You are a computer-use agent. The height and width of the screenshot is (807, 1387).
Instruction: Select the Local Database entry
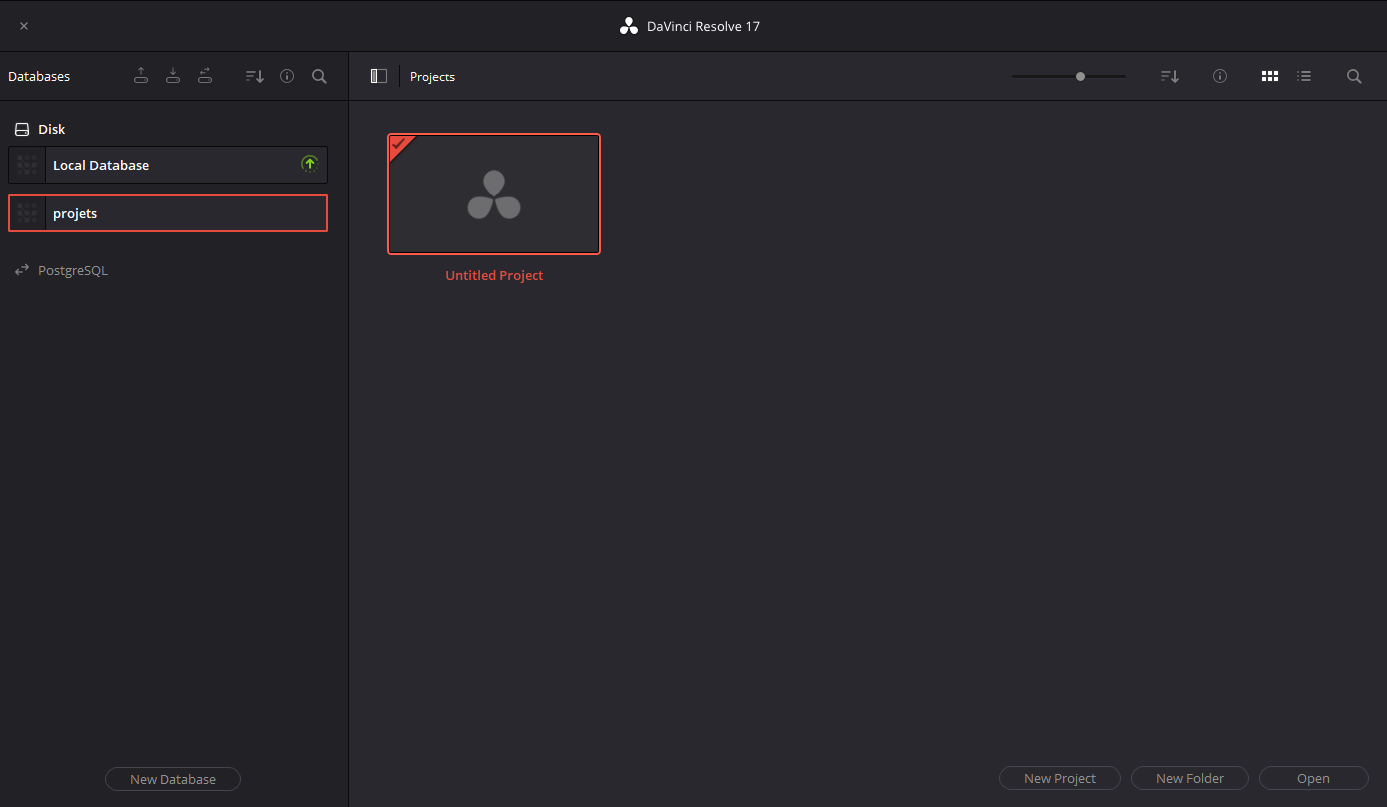coord(168,165)
